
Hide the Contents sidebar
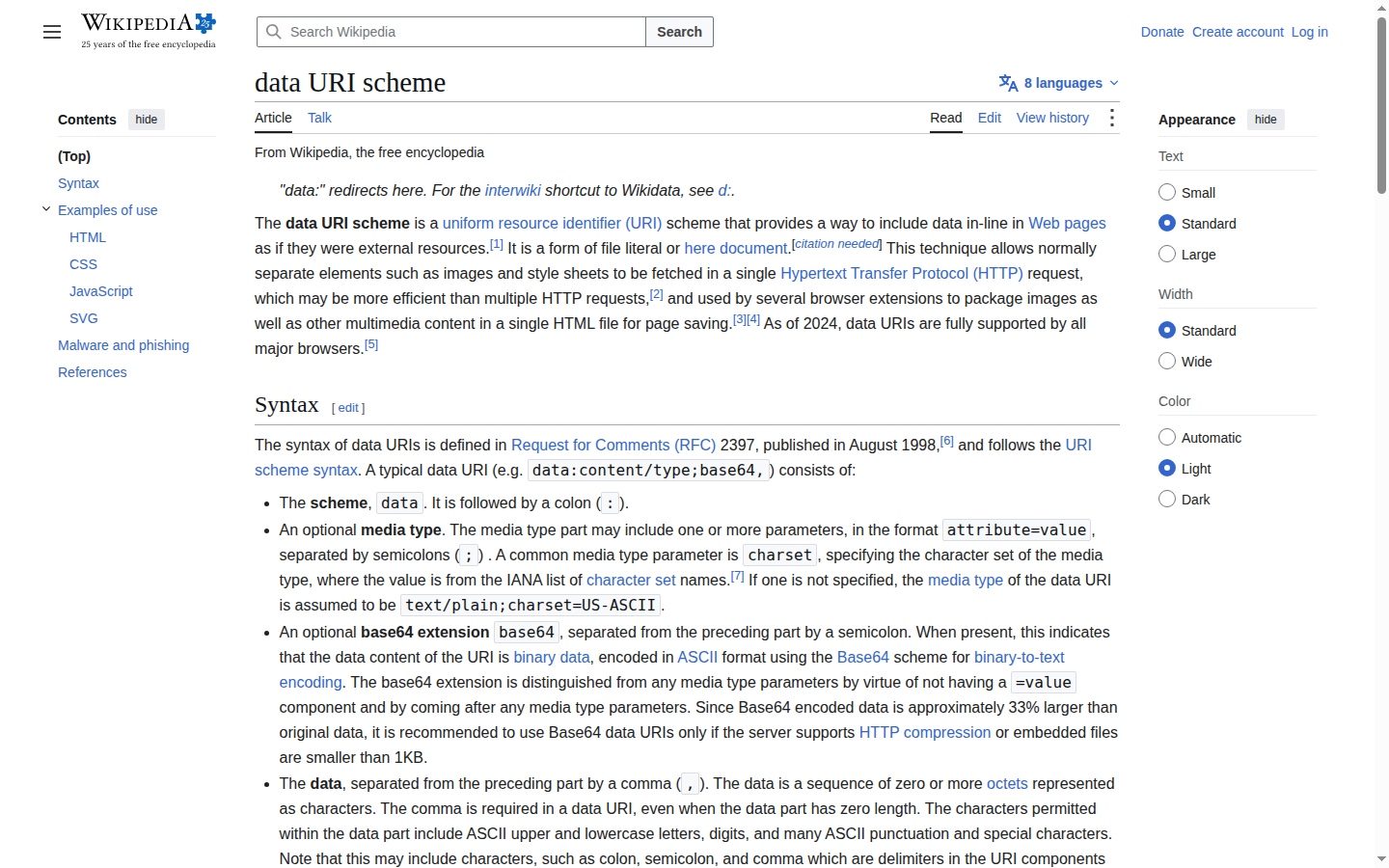[x=147, y=120]
